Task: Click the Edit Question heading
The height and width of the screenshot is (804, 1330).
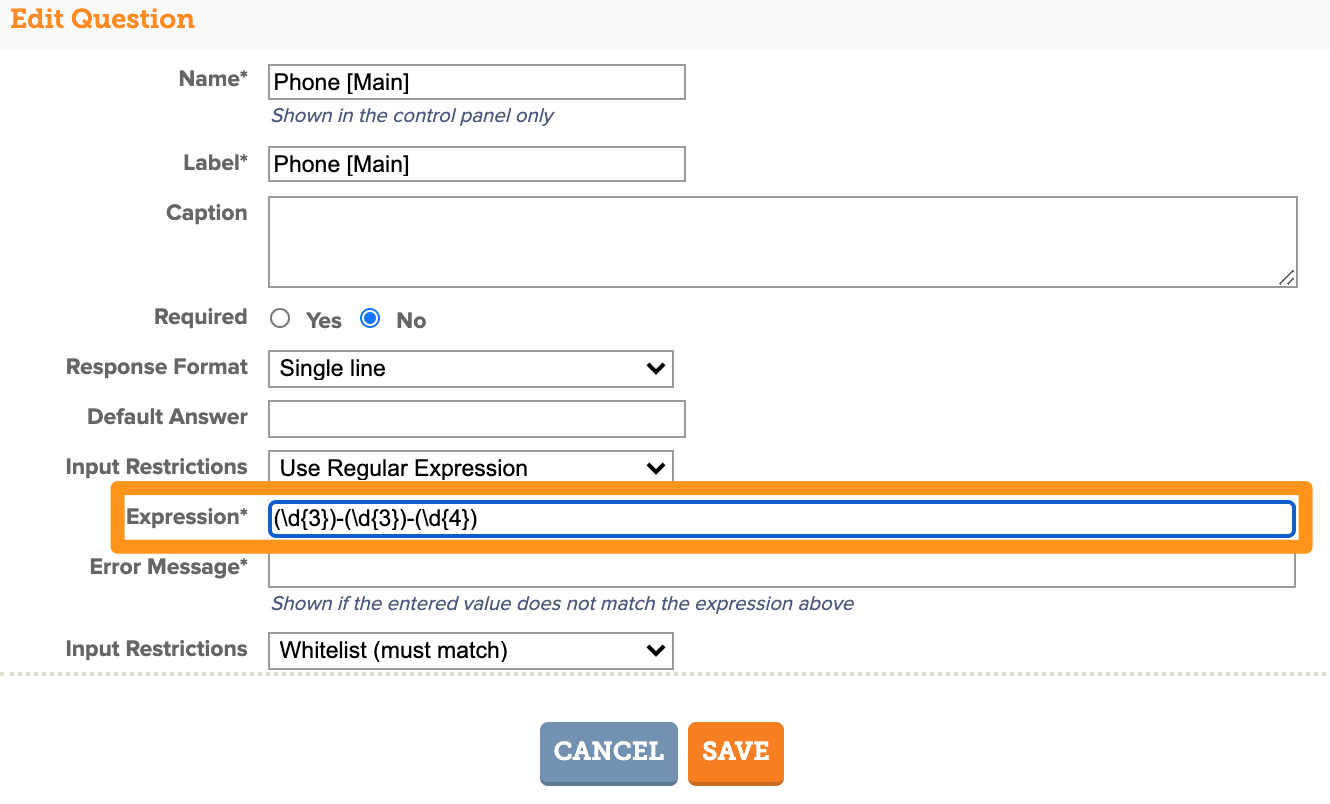Action: coord(102,19)
